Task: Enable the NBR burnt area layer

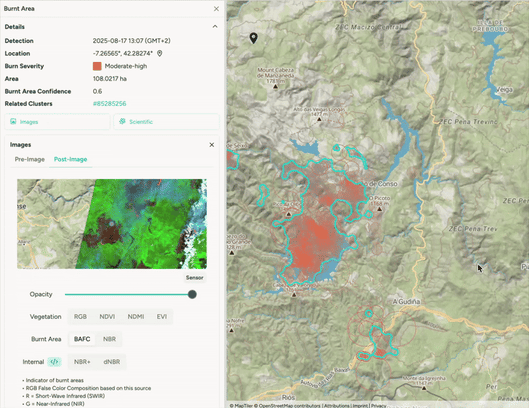Action: point(109,339)
